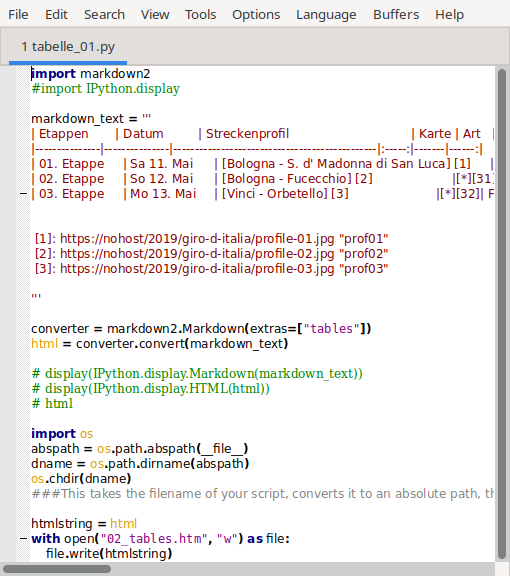Click the horizontal scrollbar thumb at the bottom

tap(57, 569)
